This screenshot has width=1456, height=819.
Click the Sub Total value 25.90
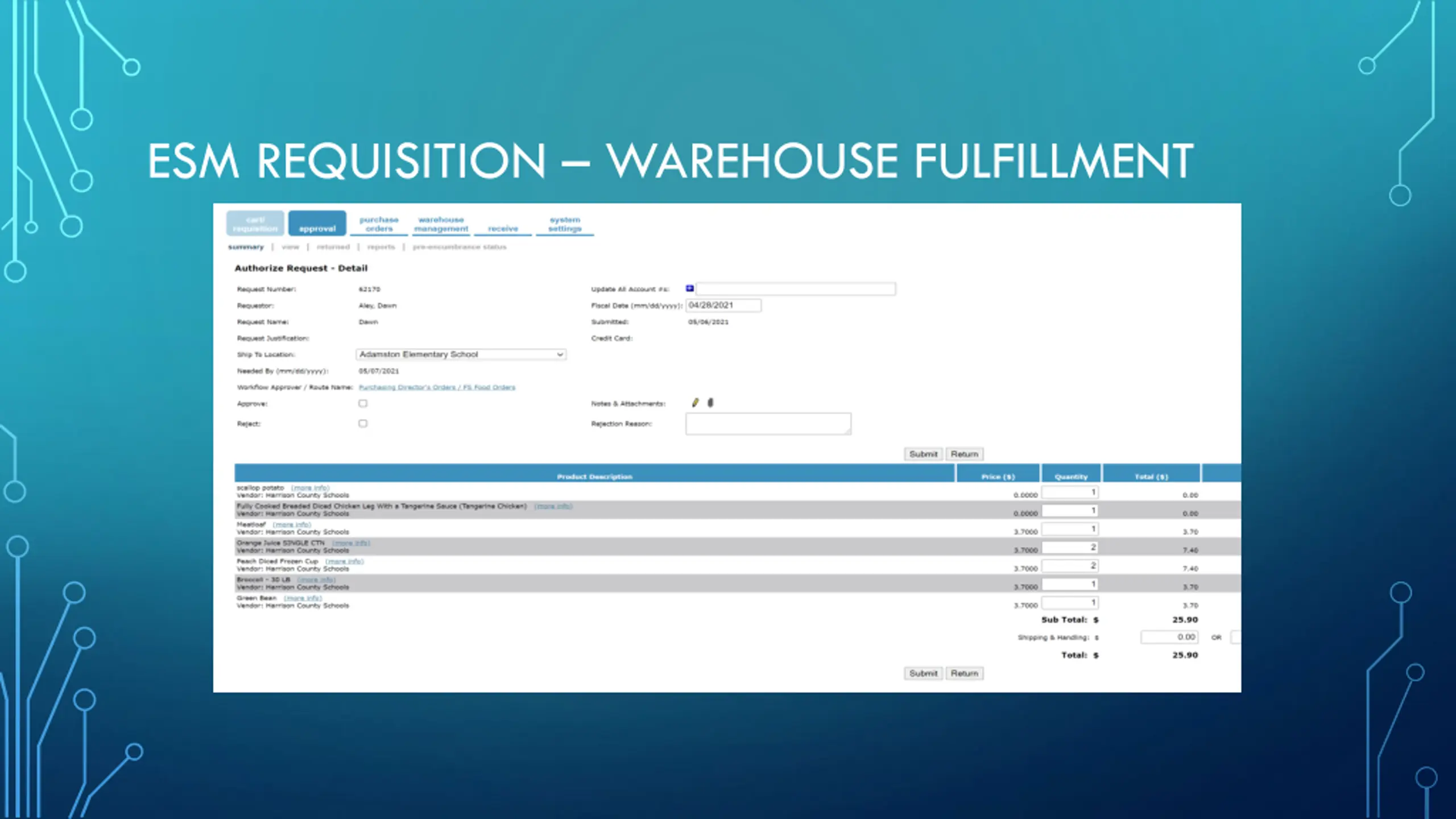click(x=1185, y=619)
